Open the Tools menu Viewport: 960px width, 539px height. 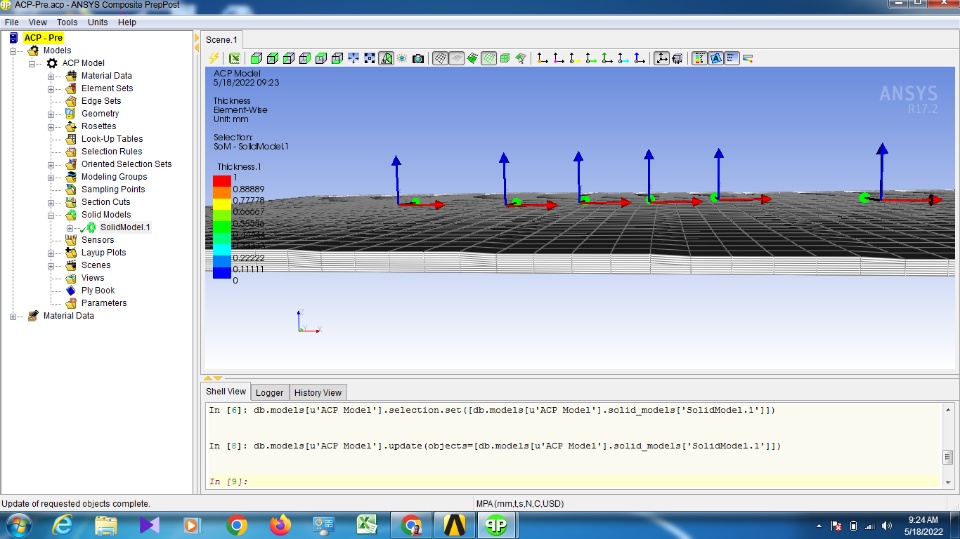tap(67, 21)
